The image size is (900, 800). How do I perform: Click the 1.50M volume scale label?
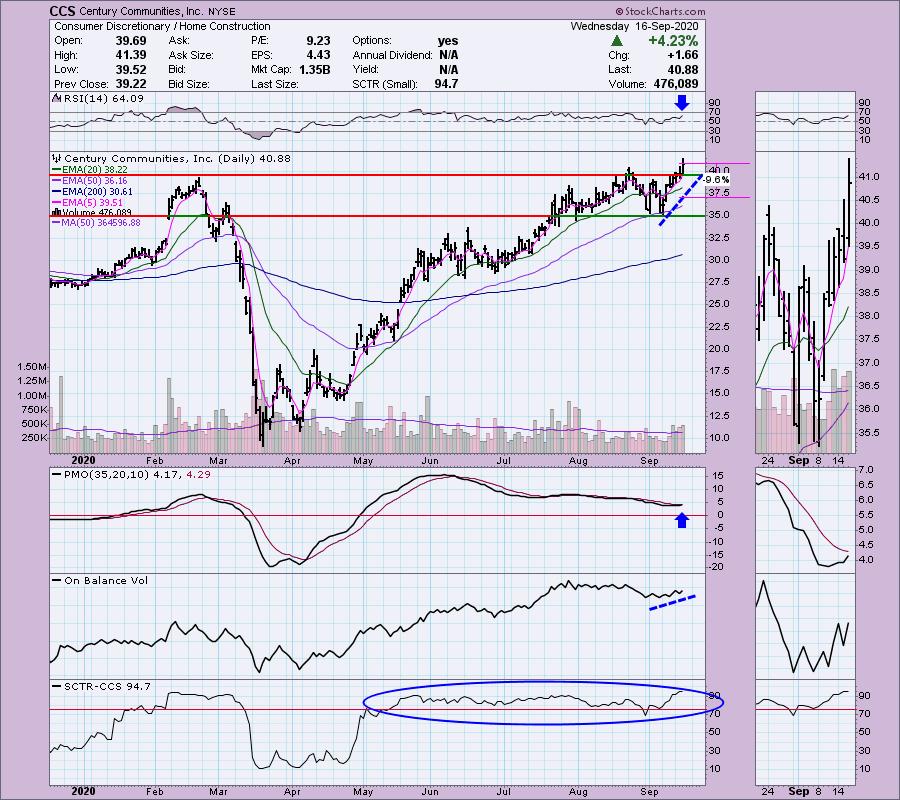click(x=32, y=366)
